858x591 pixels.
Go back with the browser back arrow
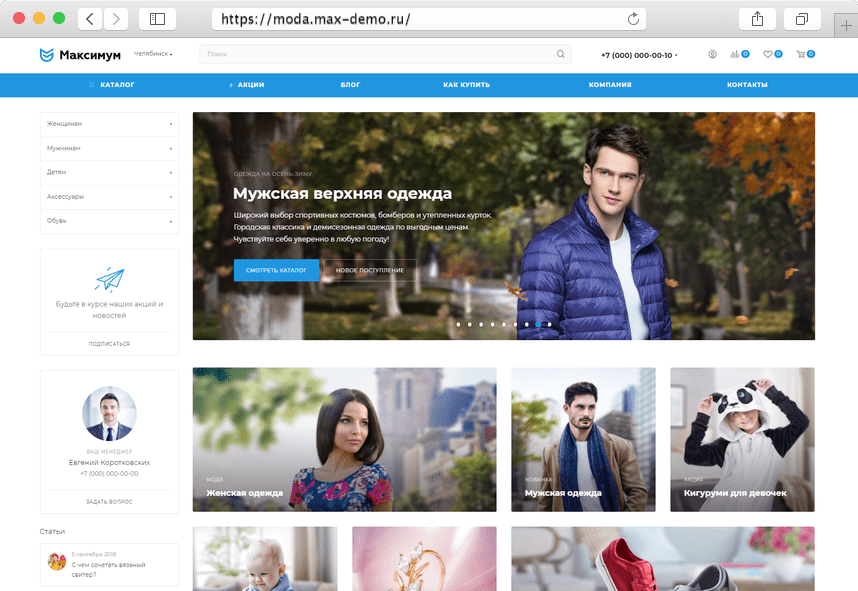coord(90,19)
